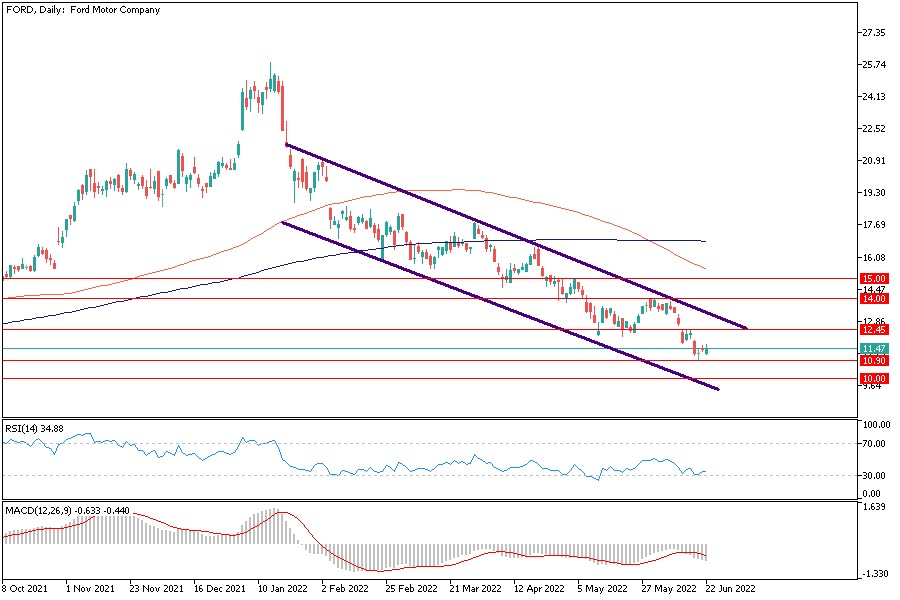The width and height of the screenshot is (900, 600).
Task: Click the 27.35 value on price axis
Action: pyautogui.click(x=873, y=33)
